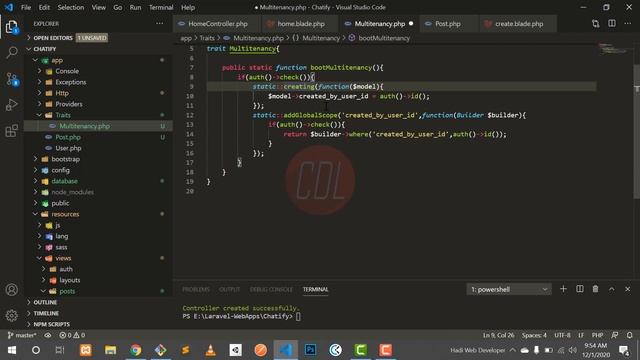Viewport: 640px width, 360px height.
Task: Collapse the Traits folder
Action: coord(98,115)
